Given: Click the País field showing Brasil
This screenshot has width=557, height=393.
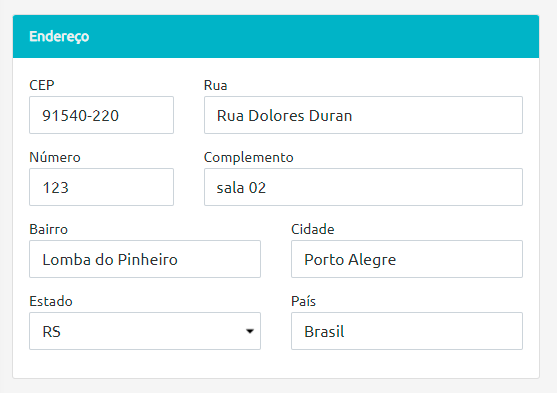Looking at the screenshot, I should [407, 331].
